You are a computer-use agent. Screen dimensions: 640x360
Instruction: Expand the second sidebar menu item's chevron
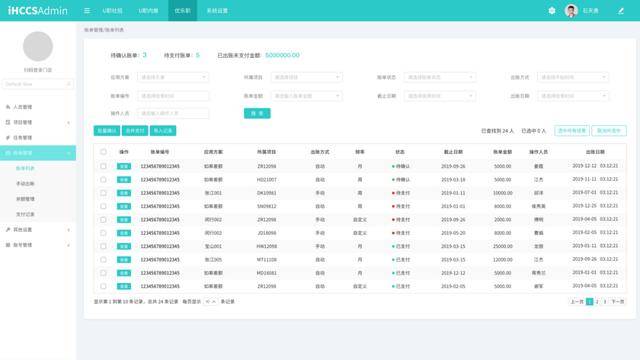coord(69,122)
